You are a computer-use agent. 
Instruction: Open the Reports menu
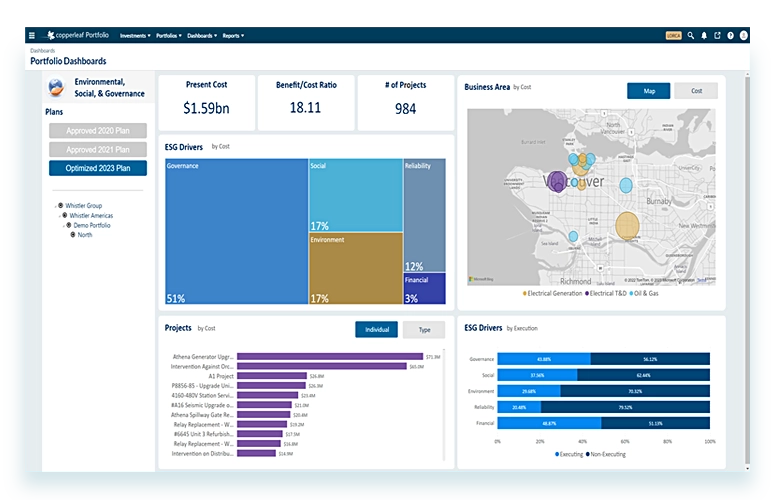[233, 35]
